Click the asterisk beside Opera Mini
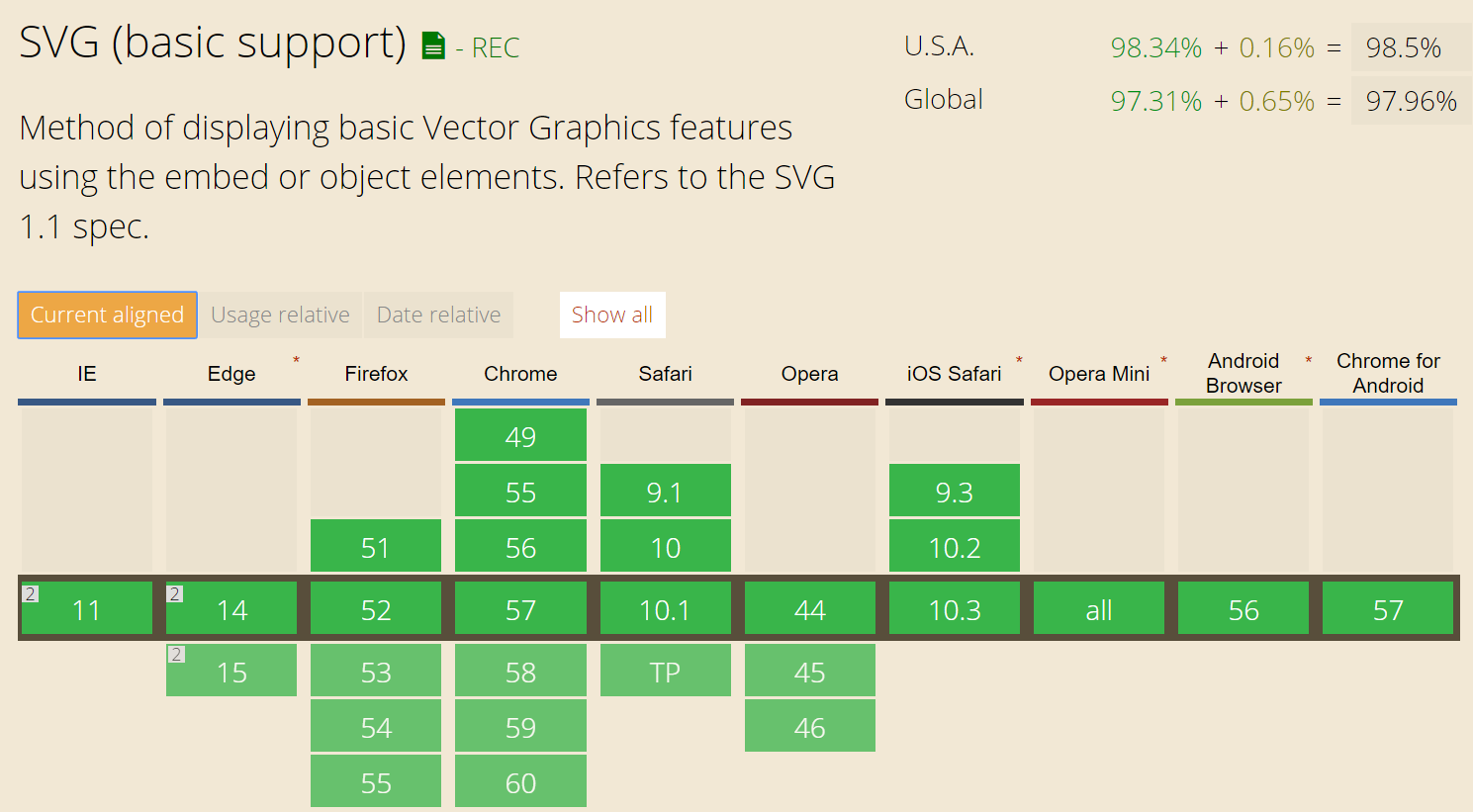Screen dimensions: 1473x812 click(x=1164, y=357)
